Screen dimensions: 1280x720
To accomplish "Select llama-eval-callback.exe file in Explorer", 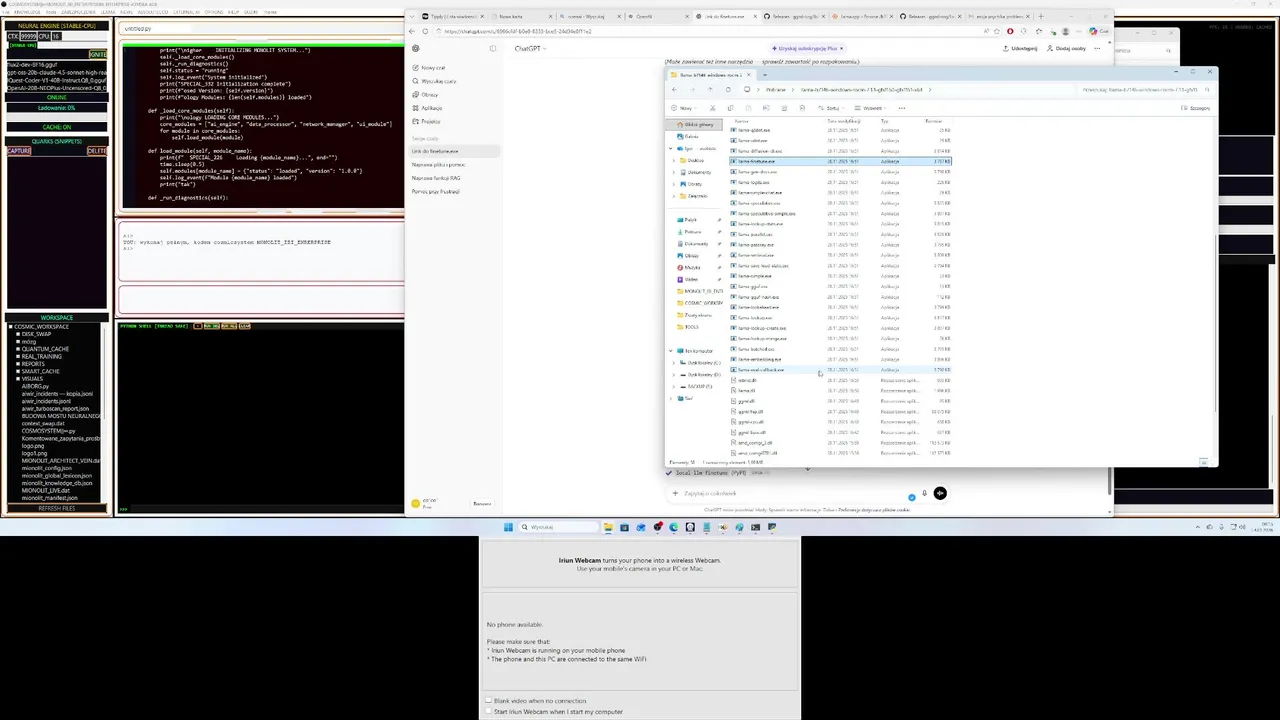I will (840, 370).
